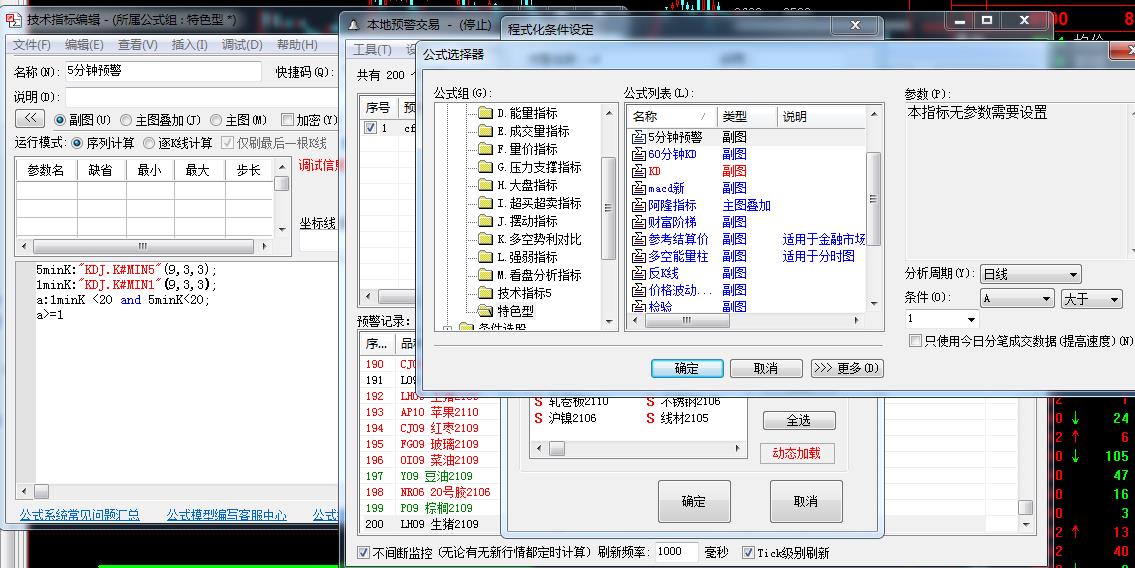This screenshot has height=568, width=1135.
Task: Click 取消 in 公式选择器 dialog
Action: (x=766, y=368)
